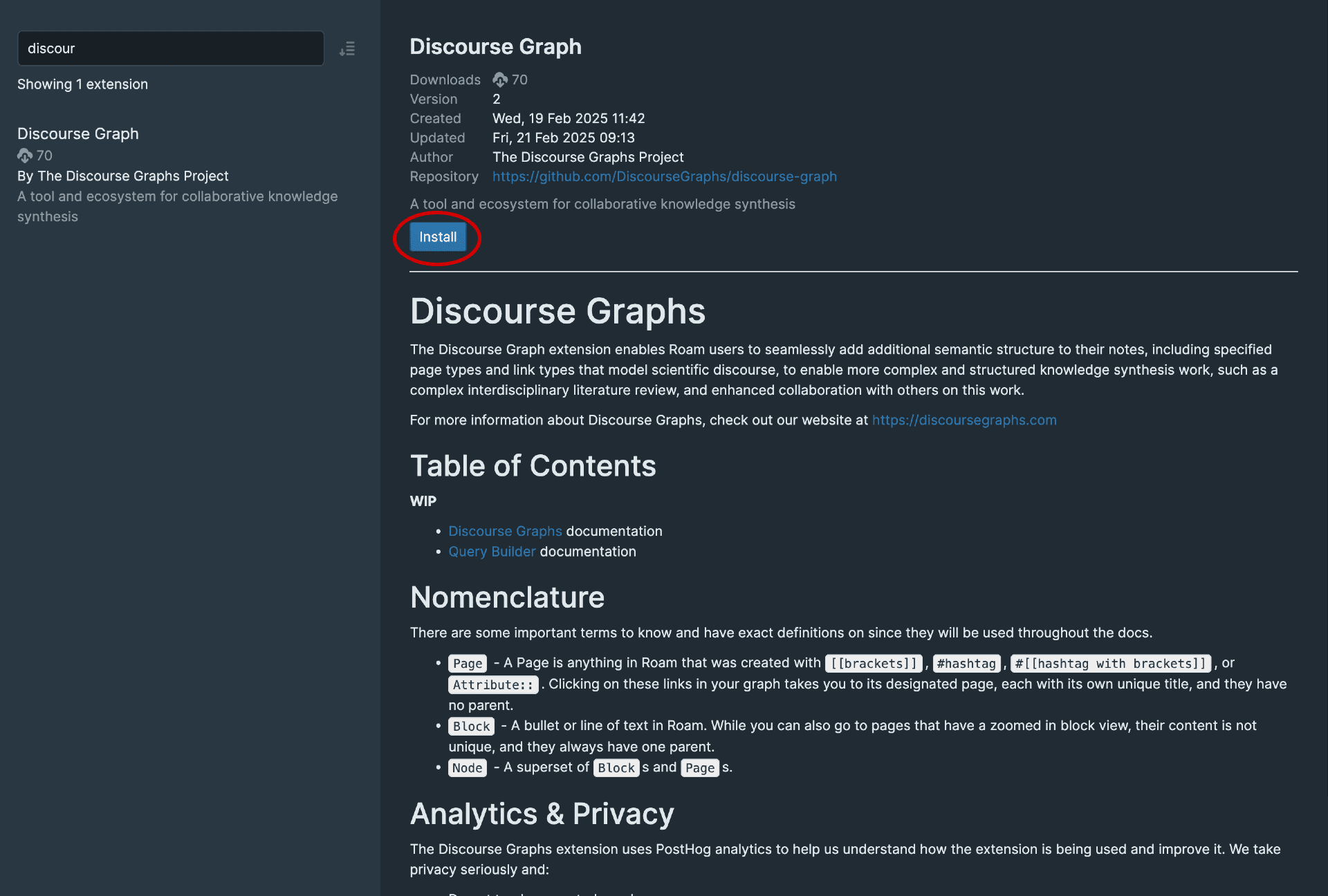Click the "#hashtag" code tag
The width and height of the screenshot is (1328, 896).
pos(966,664)
